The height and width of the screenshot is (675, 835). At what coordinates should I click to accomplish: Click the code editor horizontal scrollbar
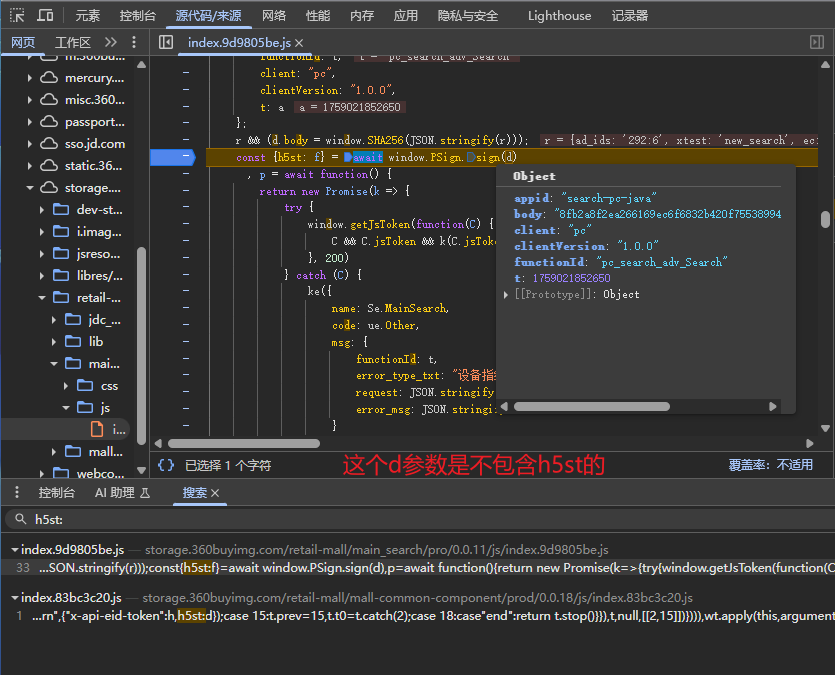[x=244, y=443]
